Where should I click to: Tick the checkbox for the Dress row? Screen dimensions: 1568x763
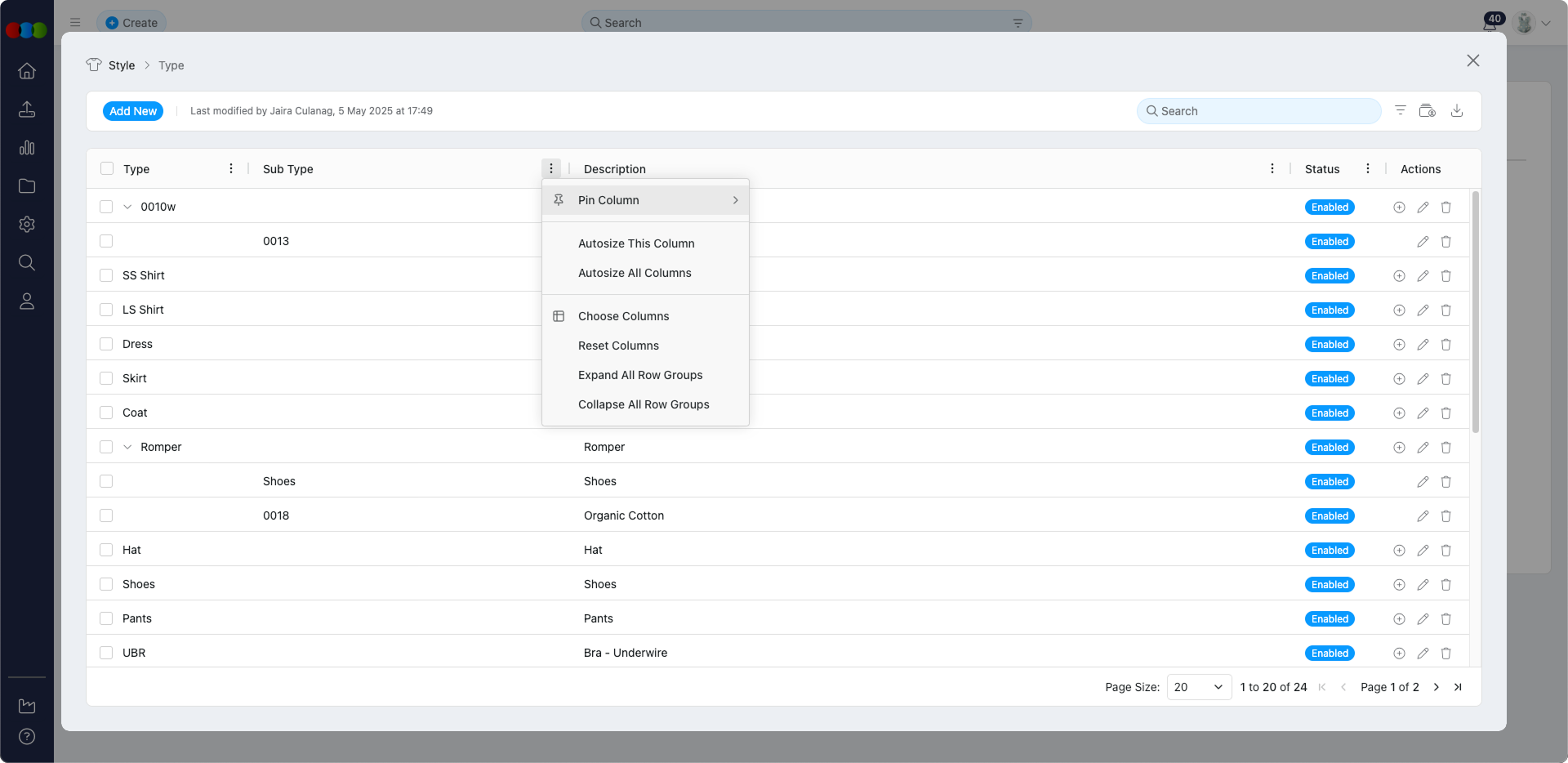[107, 344]
